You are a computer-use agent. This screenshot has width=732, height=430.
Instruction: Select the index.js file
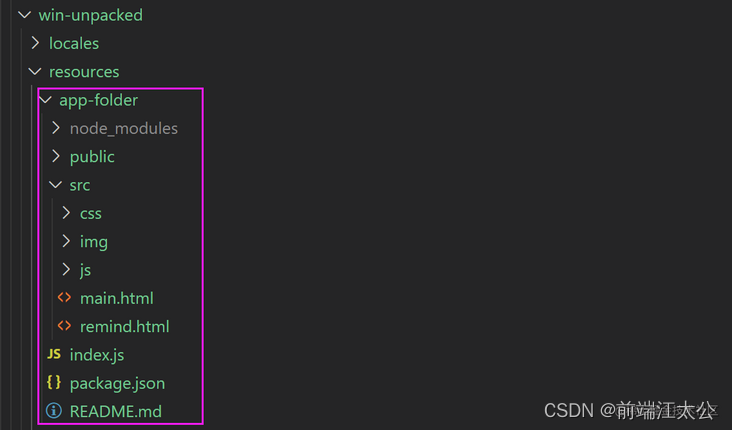(x=97, y=355)
